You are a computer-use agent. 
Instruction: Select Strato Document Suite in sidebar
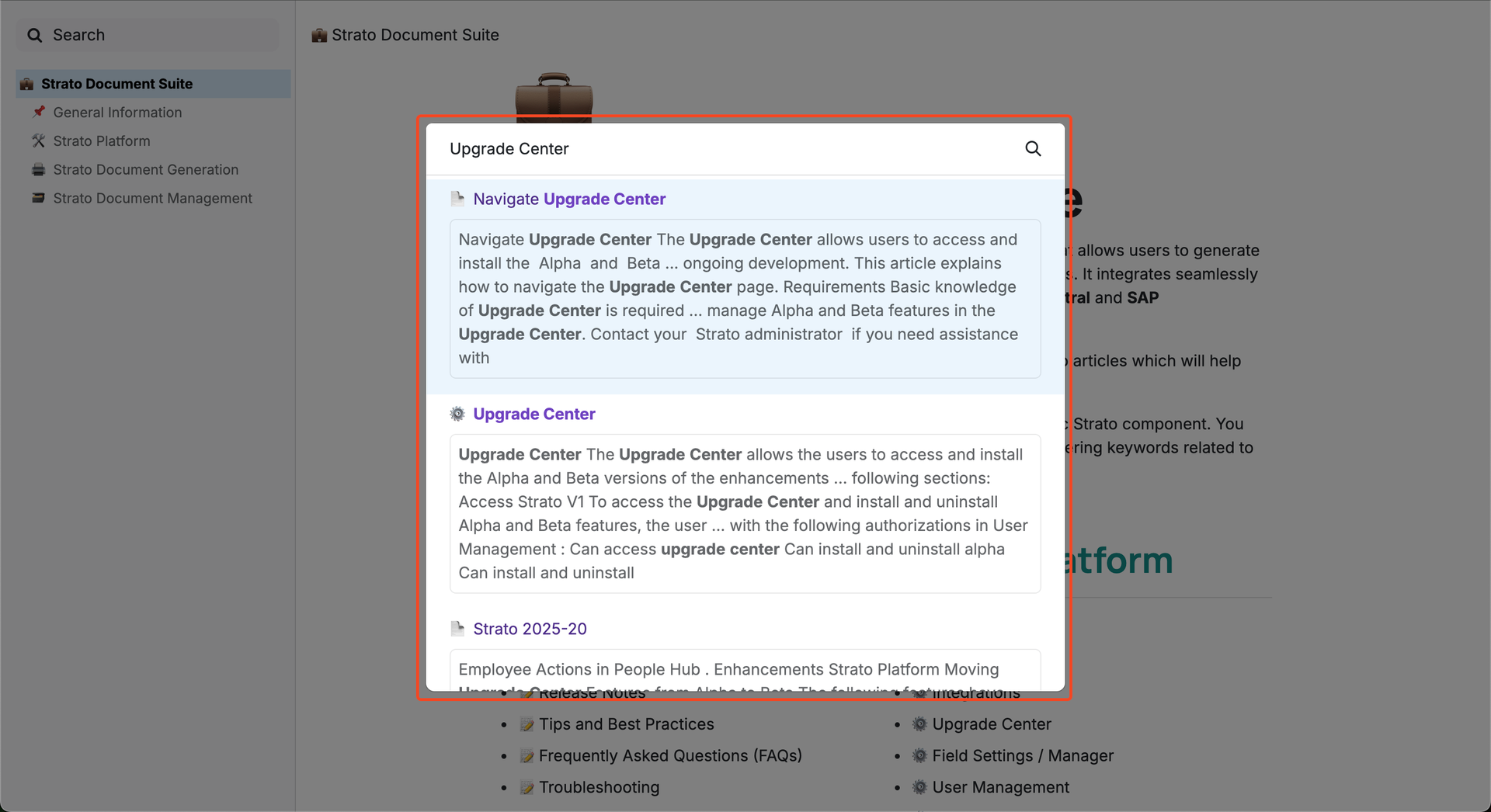[116, 84]
